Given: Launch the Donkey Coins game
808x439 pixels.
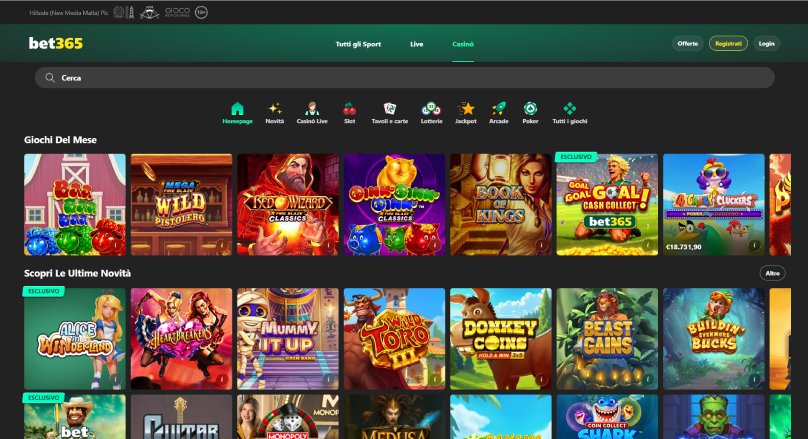Looking at the screenshot, I should click(x=500, y=339).
